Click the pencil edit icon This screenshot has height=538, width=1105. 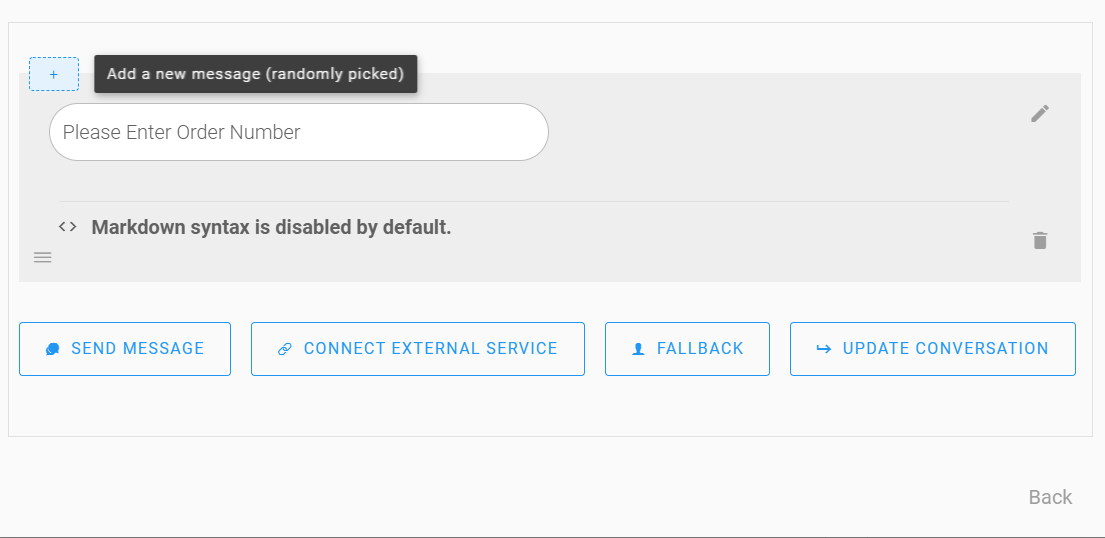click(x=1040, y=114)
